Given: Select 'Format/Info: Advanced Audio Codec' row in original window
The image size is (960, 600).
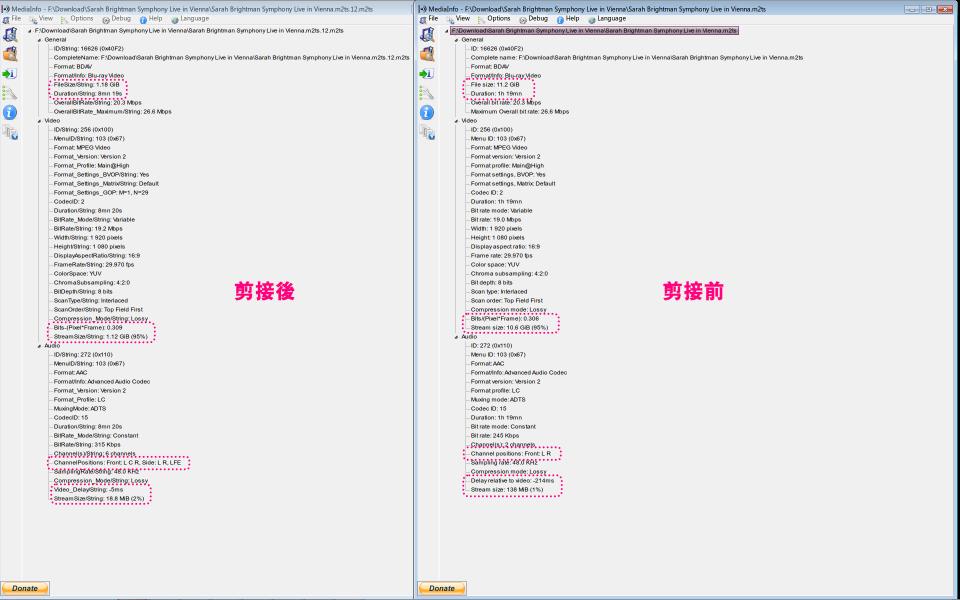Looking at the screenshot, I should coord(518,372).
